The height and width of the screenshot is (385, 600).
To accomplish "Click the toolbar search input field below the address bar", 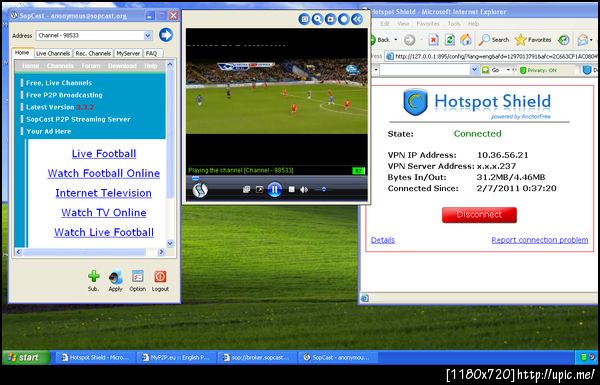I will (425, 70).
